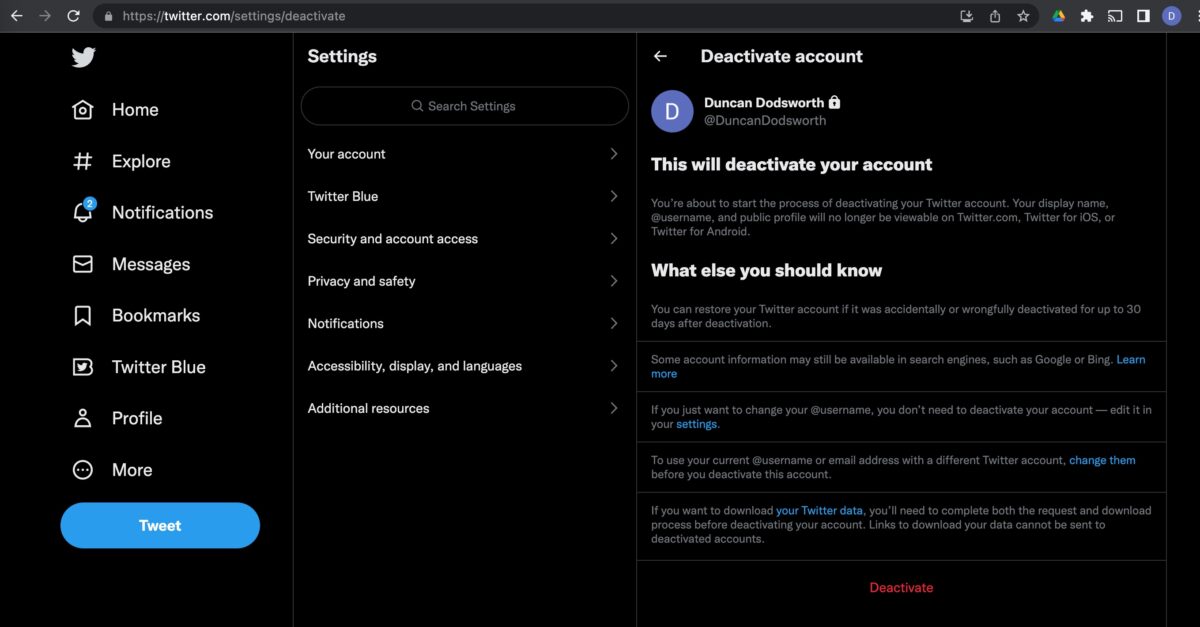This screenshot has height=627, width=1200.
Task: Click the blue Tweet button
Action: pos(160,525)
